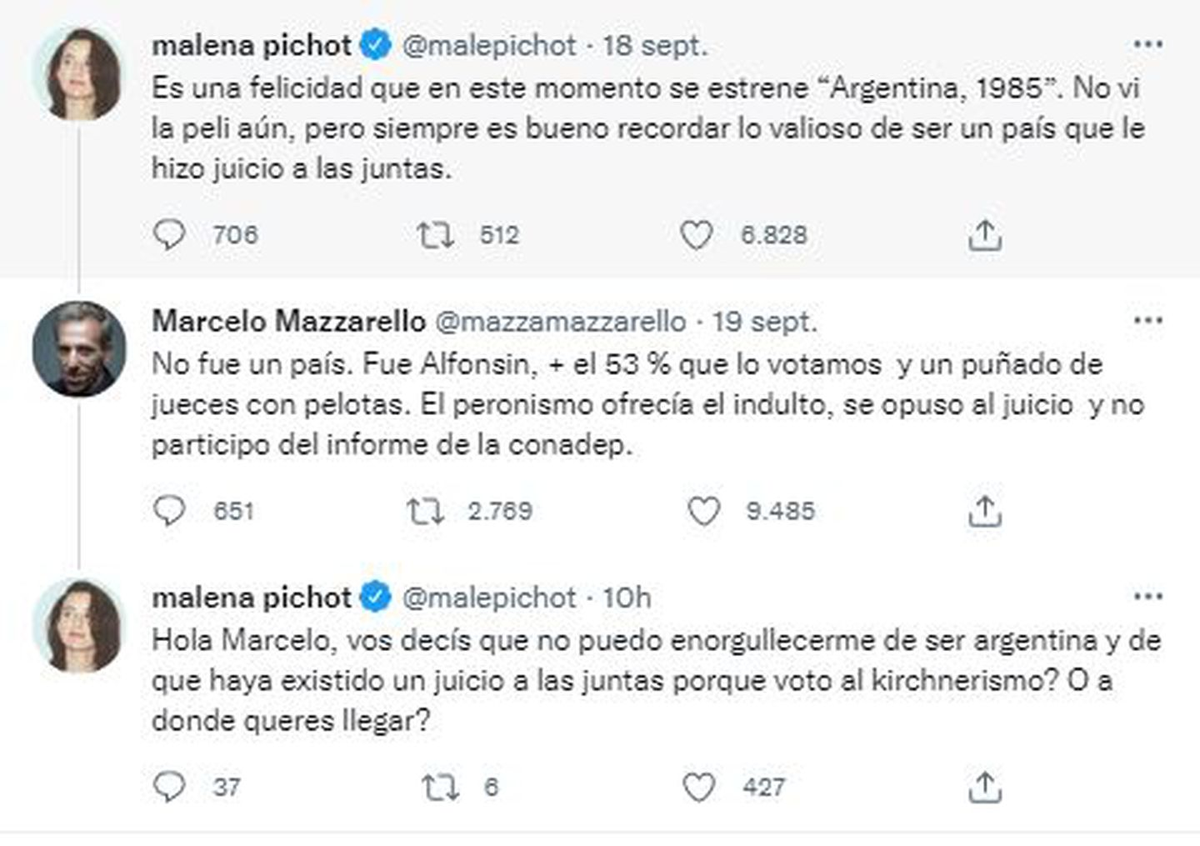The height and width of the screenshot is (846, 1200).
Task: Click the 2.769 retweet count
Action: [x=500, y=510]
